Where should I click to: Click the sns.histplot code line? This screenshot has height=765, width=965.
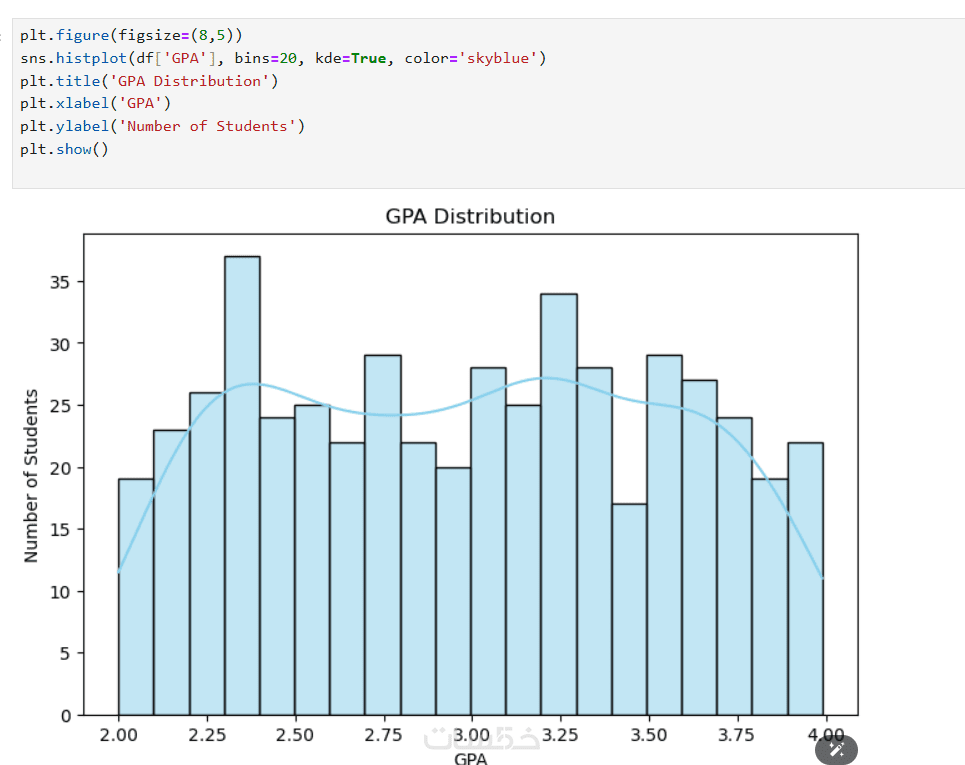click(283, 58)
